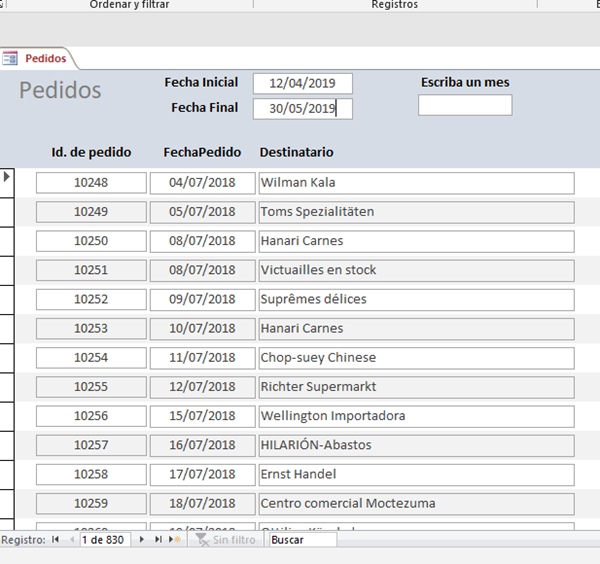
Task: Go to next record arrow
Action: pyautogui.click(x=142, y=540)
